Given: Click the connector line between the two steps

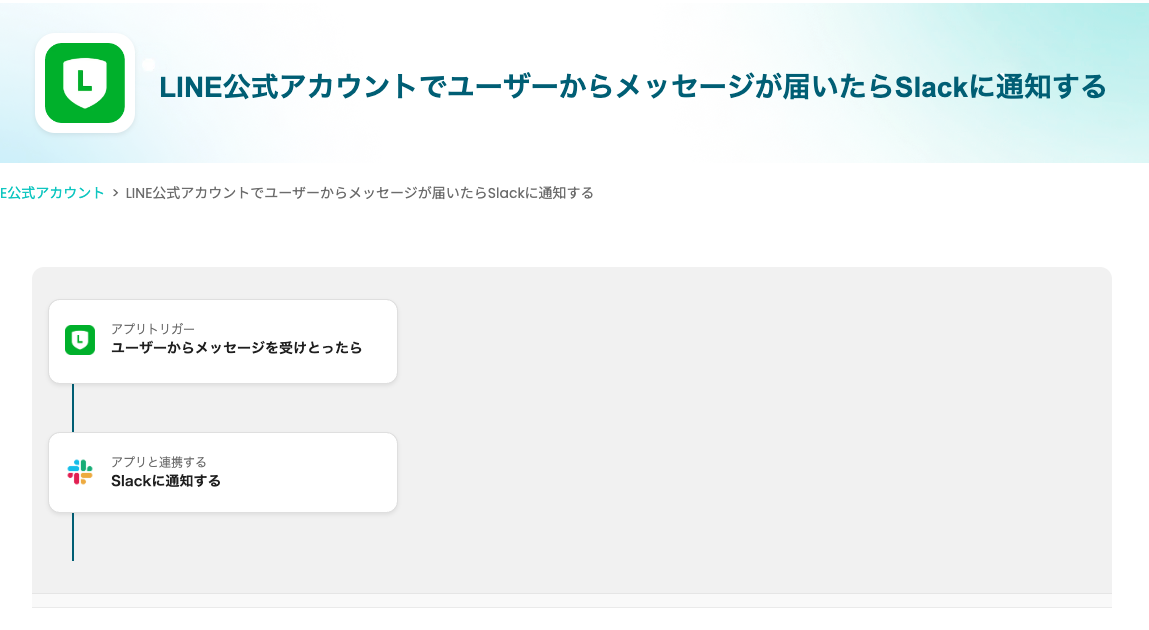Looking at the screenshot, I should 73,408.
